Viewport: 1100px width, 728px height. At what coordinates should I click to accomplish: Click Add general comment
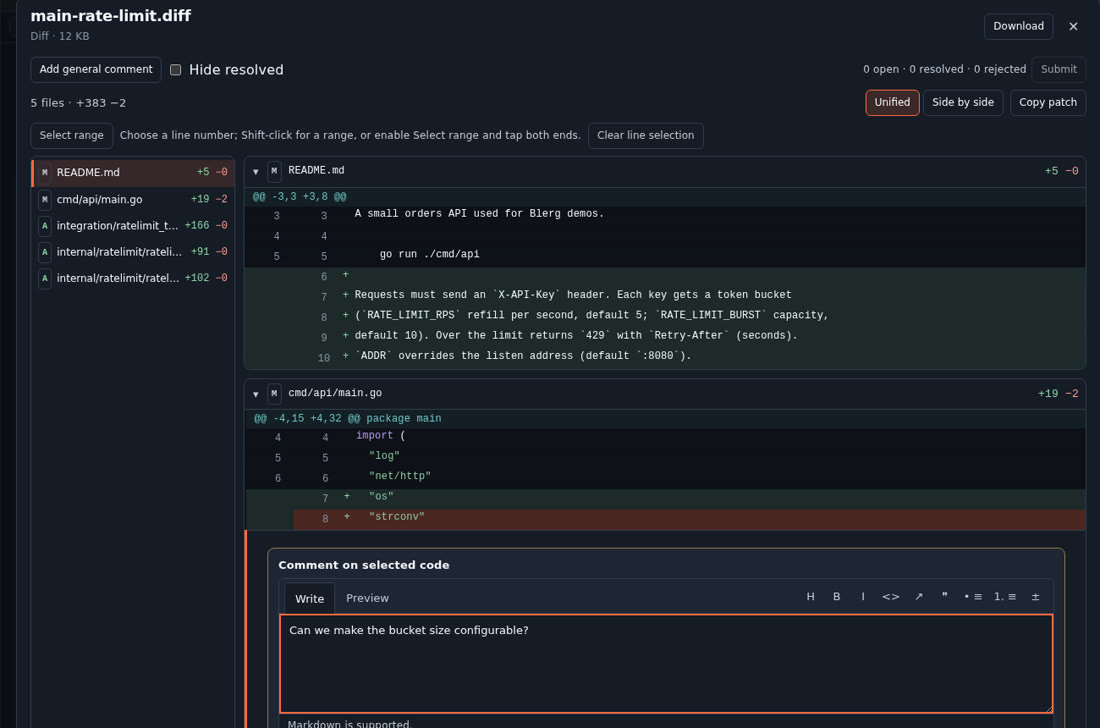coord(95,69)
